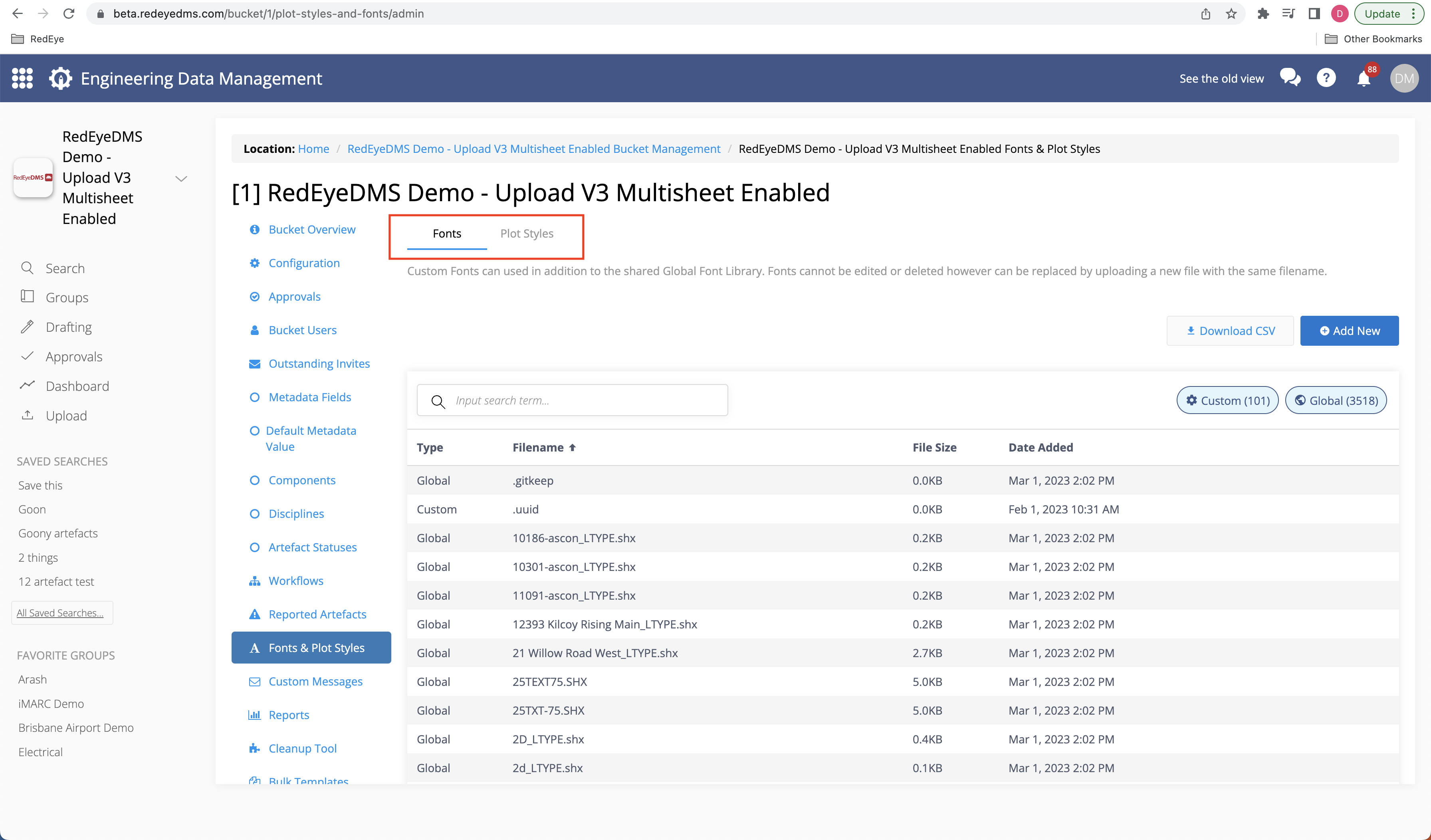Open the RedEye bookmarks folder

38,39
